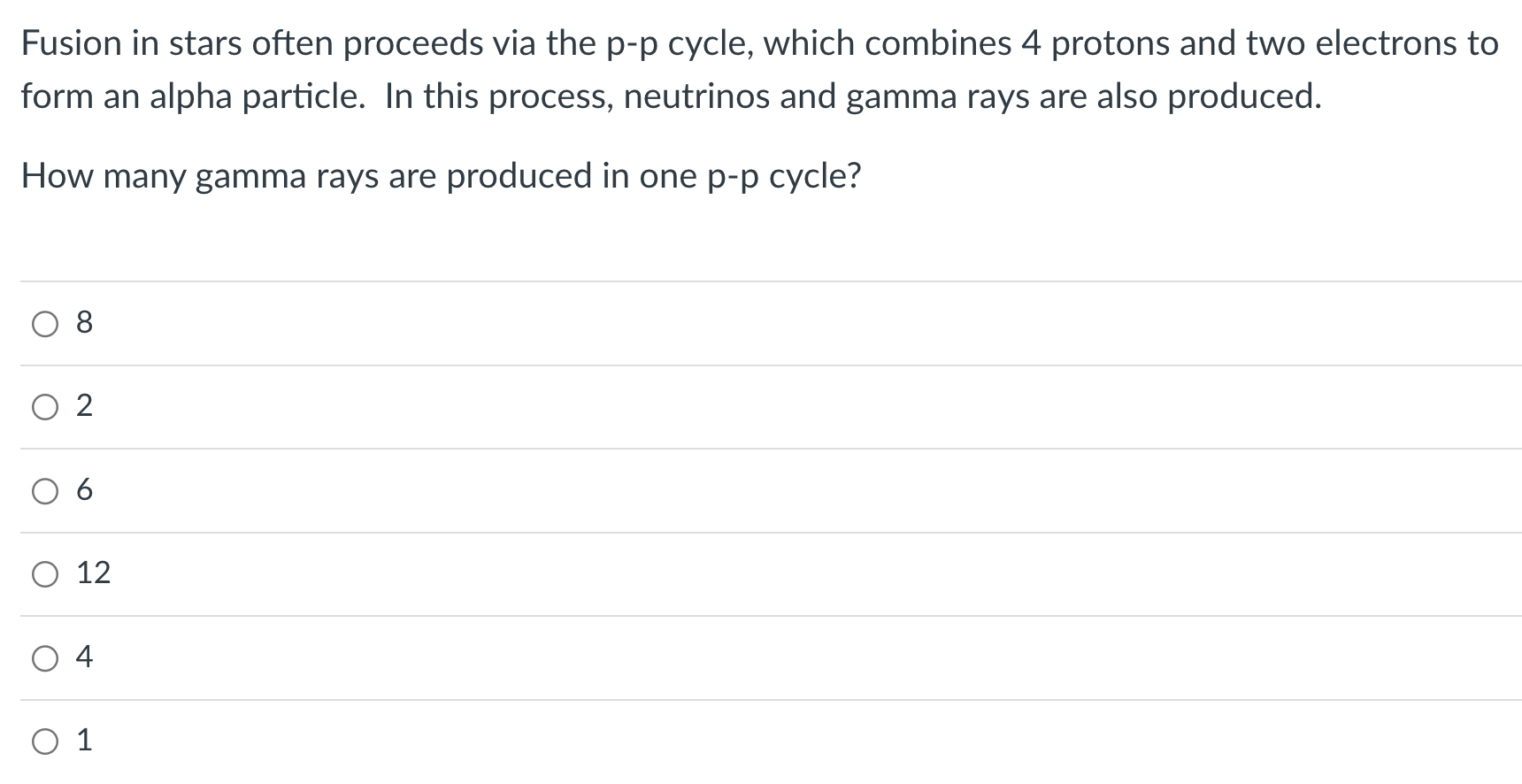Click the number label next to option 6

pos(84,490)
